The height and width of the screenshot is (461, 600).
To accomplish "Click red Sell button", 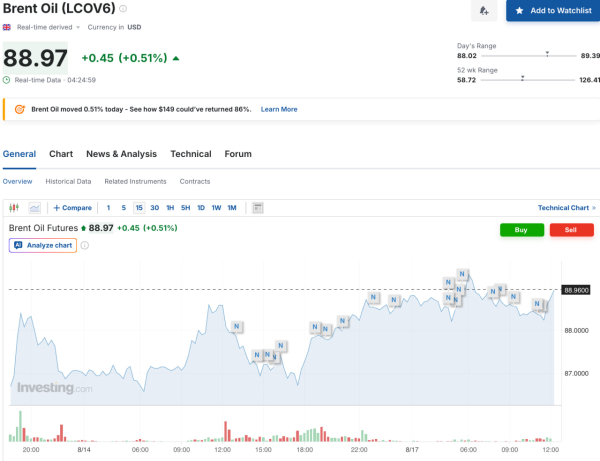I will click(571, 230).
